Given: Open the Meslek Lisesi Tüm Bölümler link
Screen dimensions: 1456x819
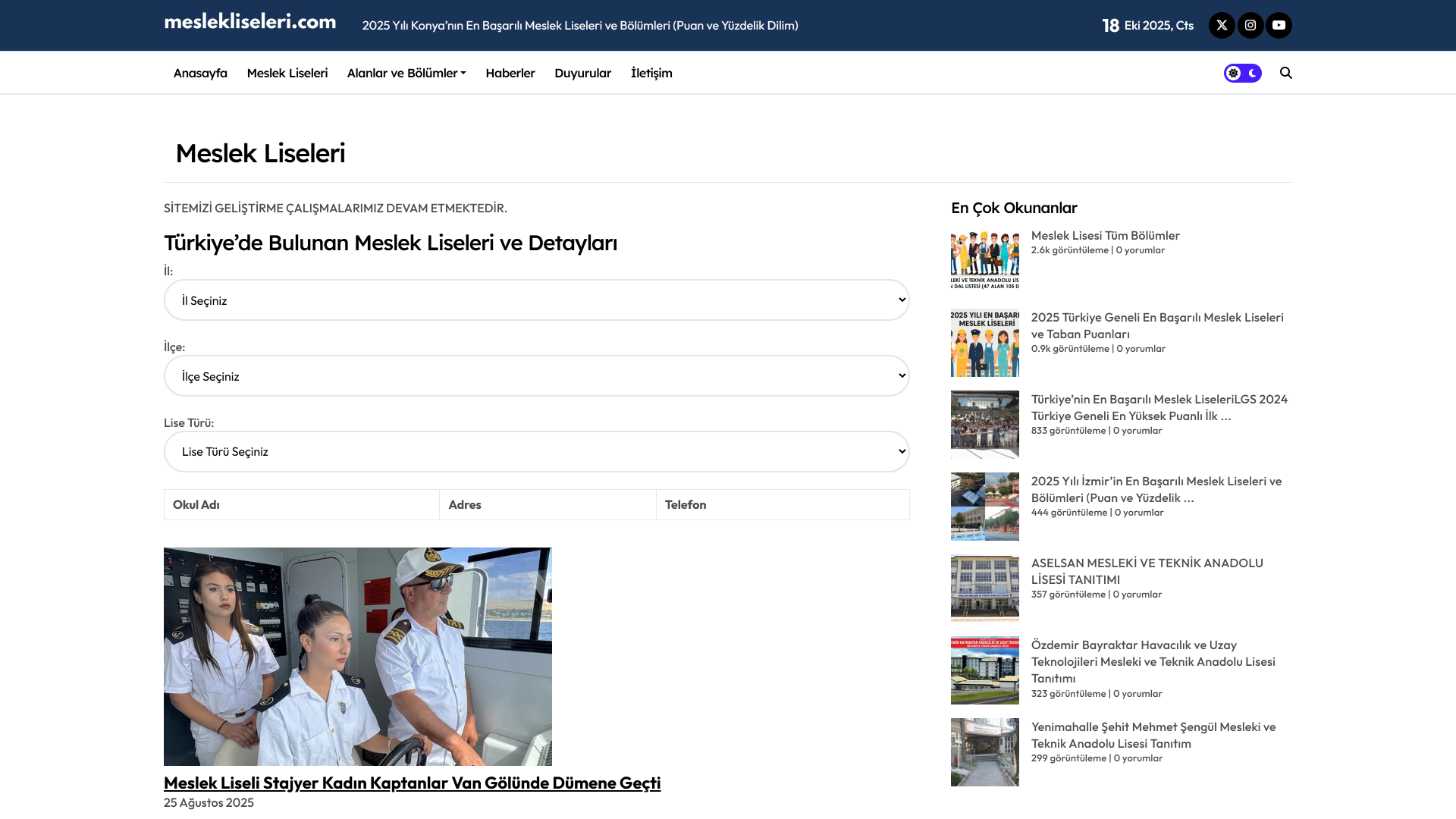Looking at the screenshot, I should coord(1105,236).
